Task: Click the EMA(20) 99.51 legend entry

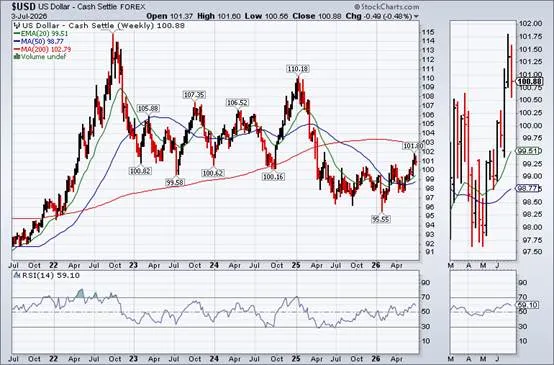Action: (41, 33)
